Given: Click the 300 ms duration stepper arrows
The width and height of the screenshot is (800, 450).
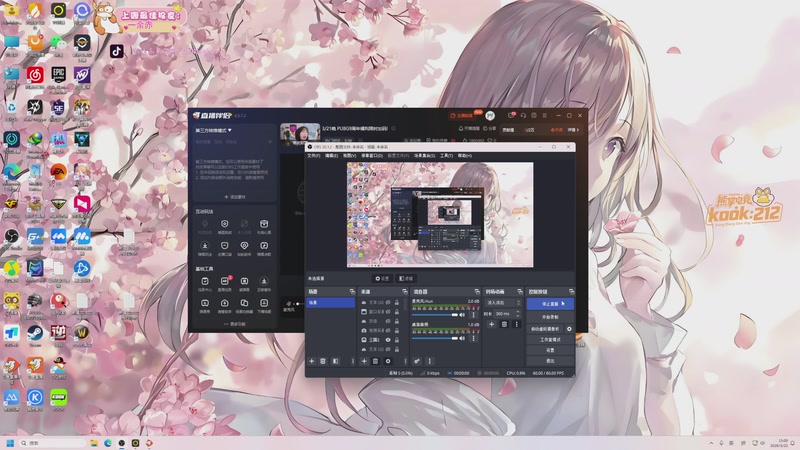Looking at the screenshot, I should point(518,314).
